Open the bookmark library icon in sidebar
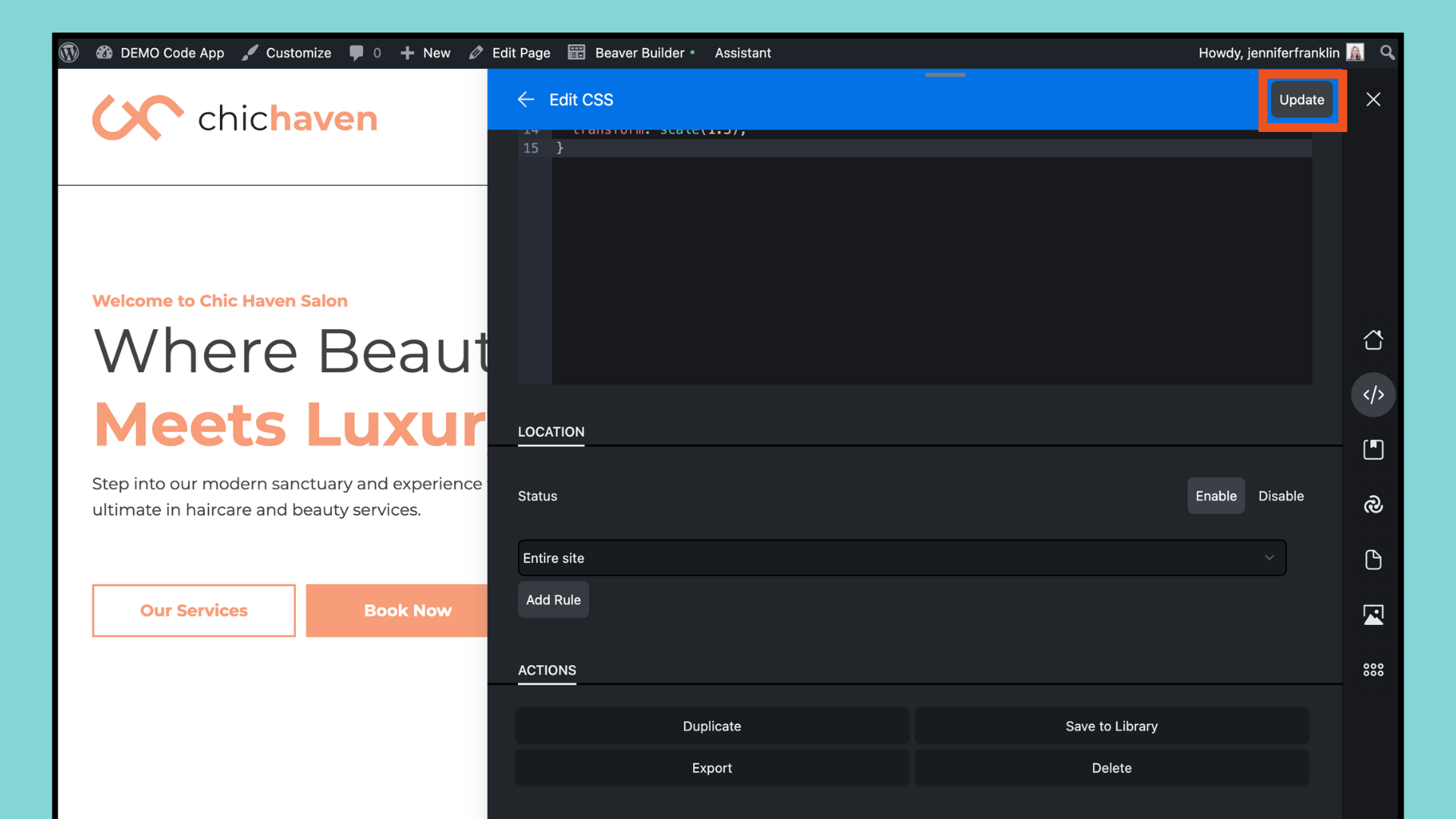 (1373, 450)
